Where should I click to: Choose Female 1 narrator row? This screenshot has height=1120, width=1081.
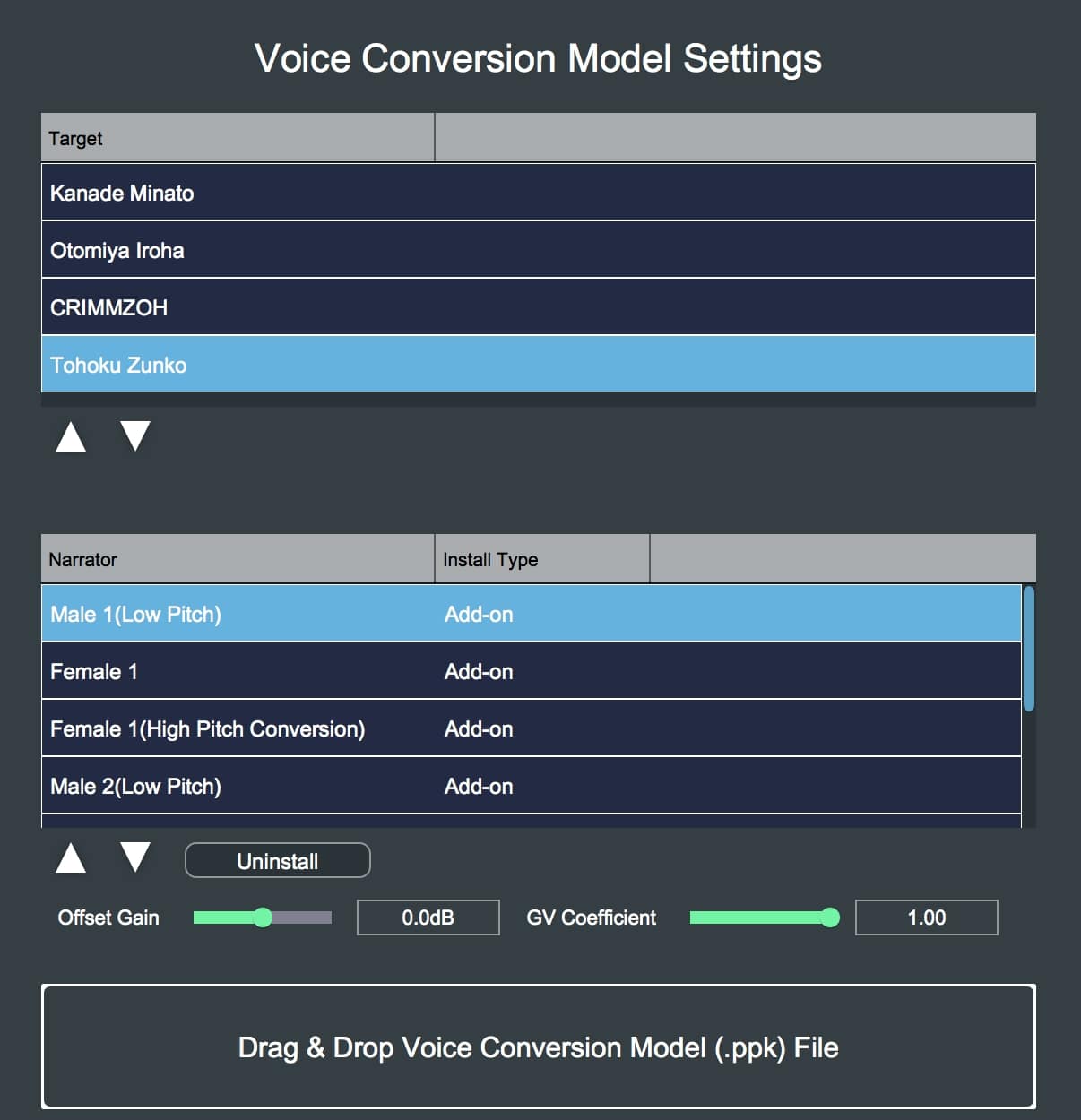click(x=531, y=671)
